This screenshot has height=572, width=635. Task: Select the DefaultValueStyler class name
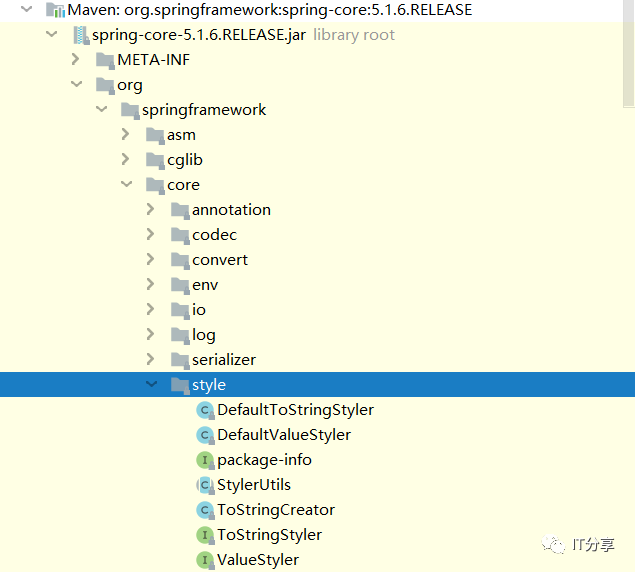pos(284,435)
